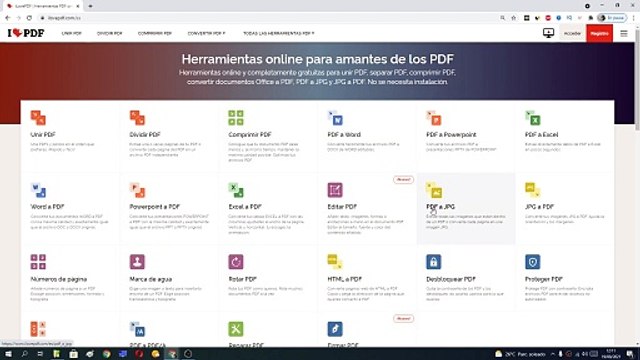
Task: Open the Dividir PDF tool icon
Action: point(138,118)
